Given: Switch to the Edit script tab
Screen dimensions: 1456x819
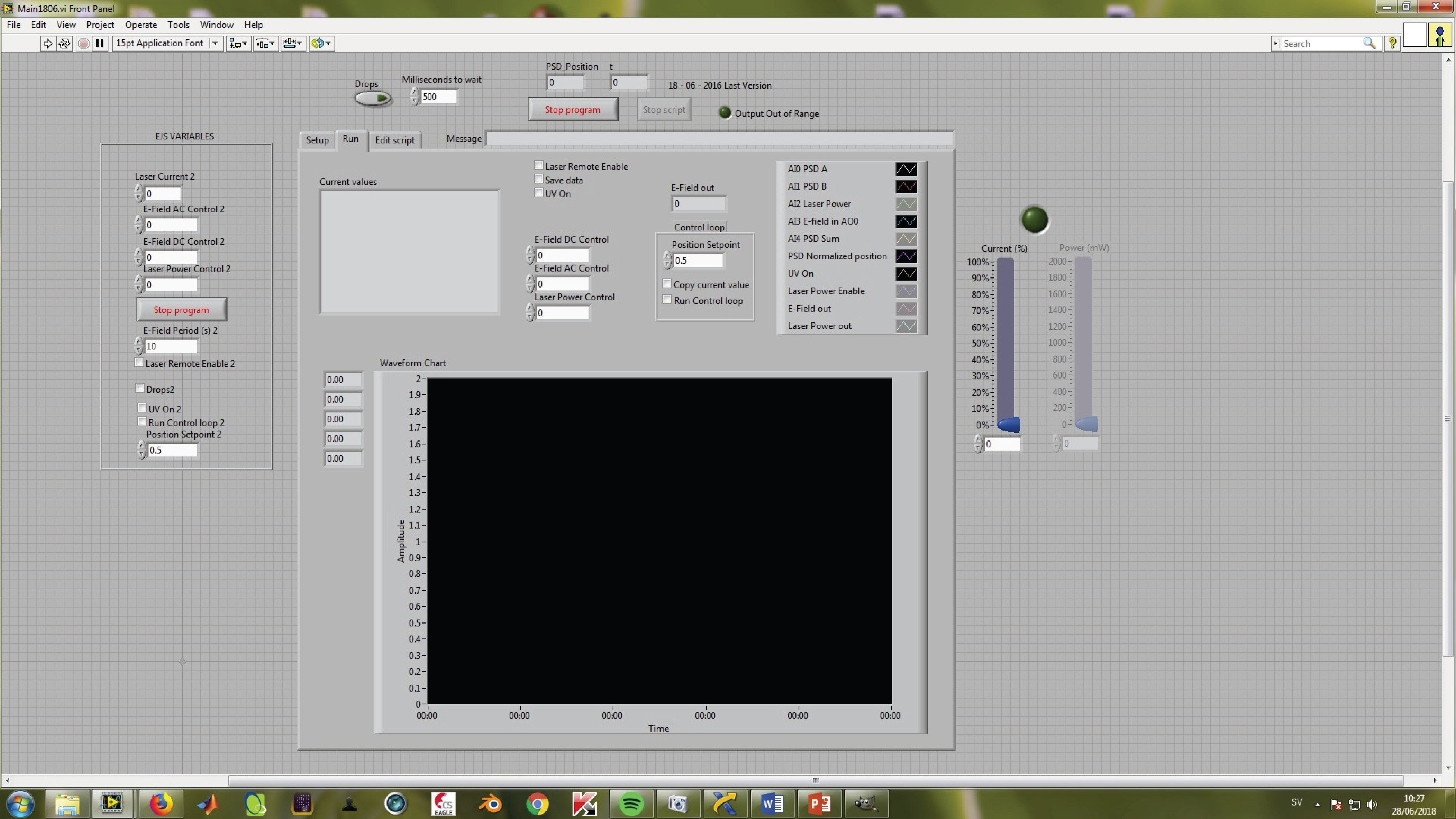Looking at the screenshot, I should click(395, 140).
